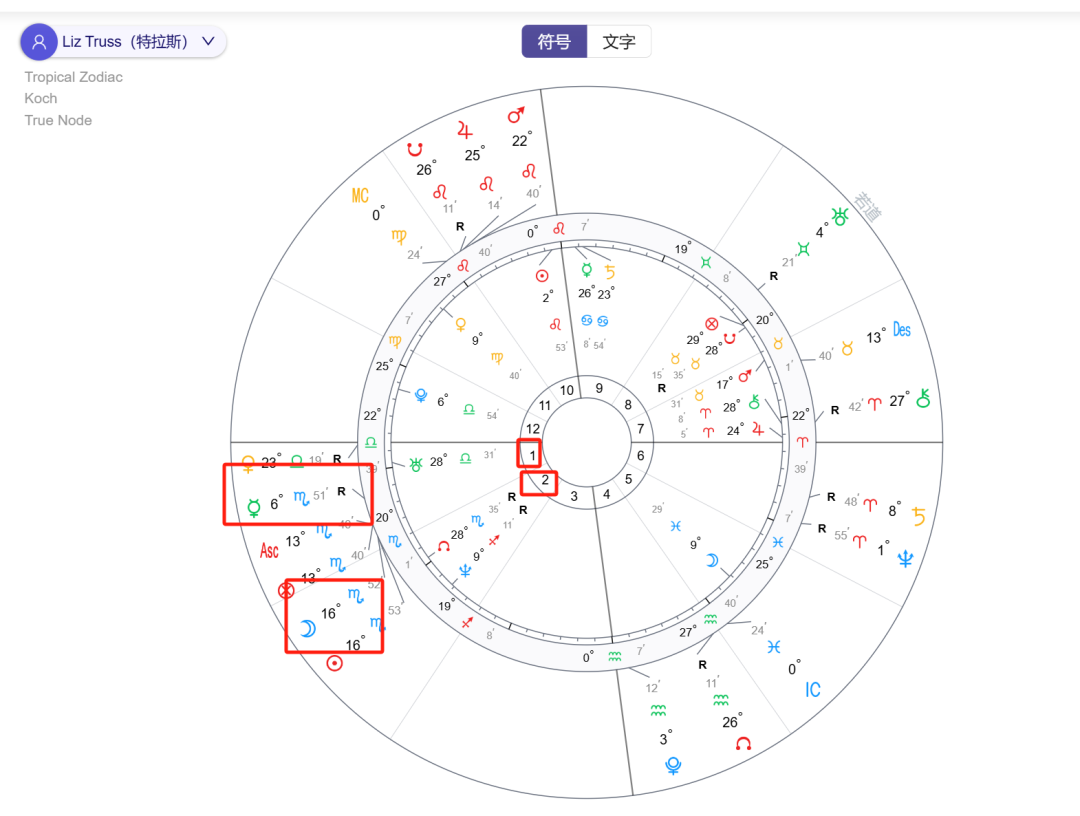Click the Sagittarius glyph at the 19° cusp

click(x=467, y=623)
